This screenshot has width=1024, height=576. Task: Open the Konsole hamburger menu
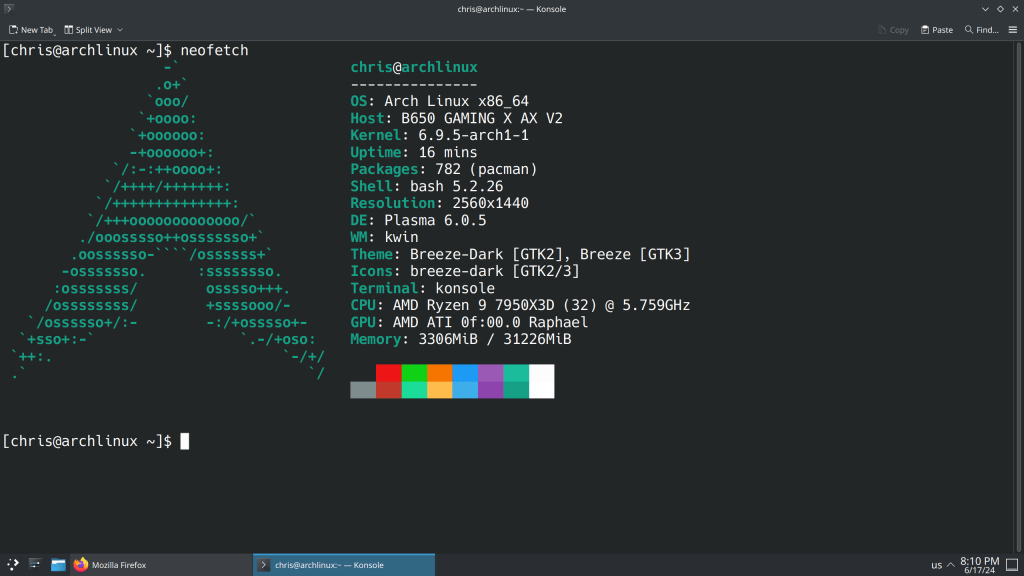tap(1012, 30)
